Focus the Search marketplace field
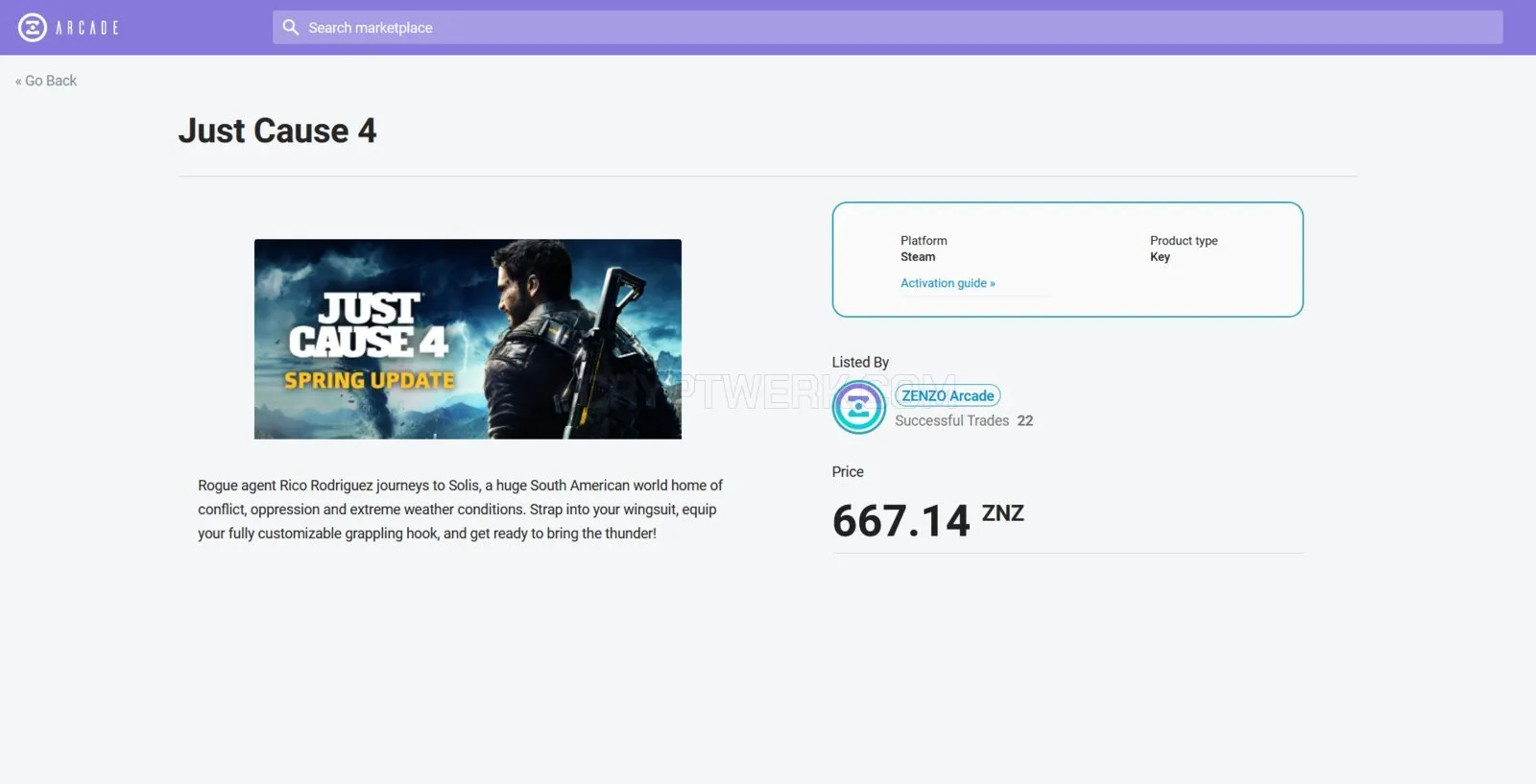Image resolution: width=1536 pixels, height=784 pixels. coord(887,28)
